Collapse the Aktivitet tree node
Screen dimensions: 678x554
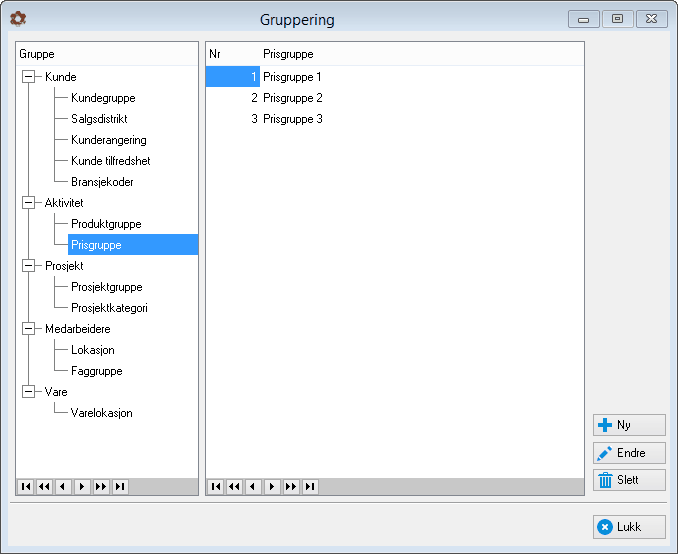[x=29, y=202]
